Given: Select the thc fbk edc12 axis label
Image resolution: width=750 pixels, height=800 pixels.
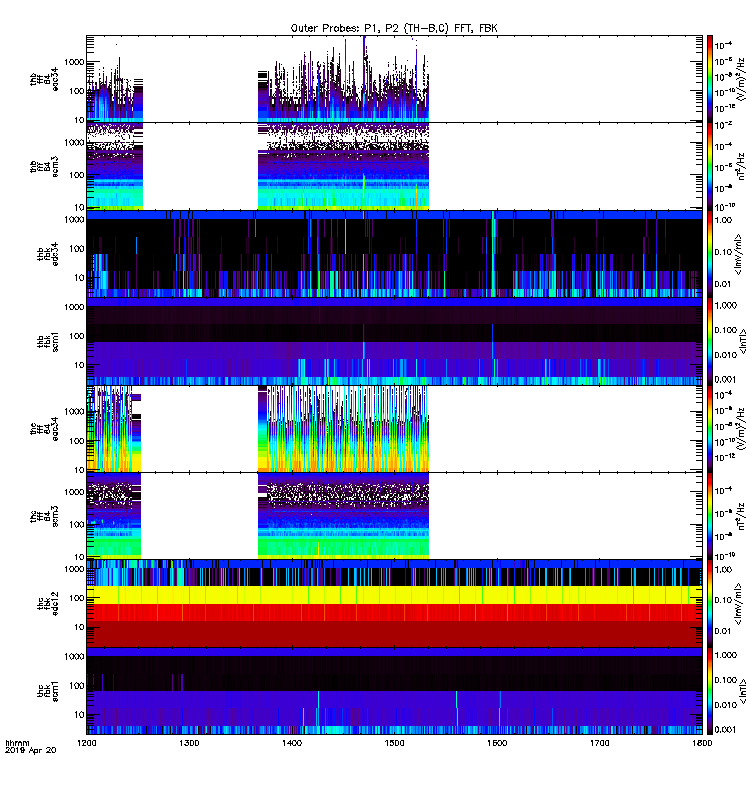Looking at the screenshot, I should (47, 603).
